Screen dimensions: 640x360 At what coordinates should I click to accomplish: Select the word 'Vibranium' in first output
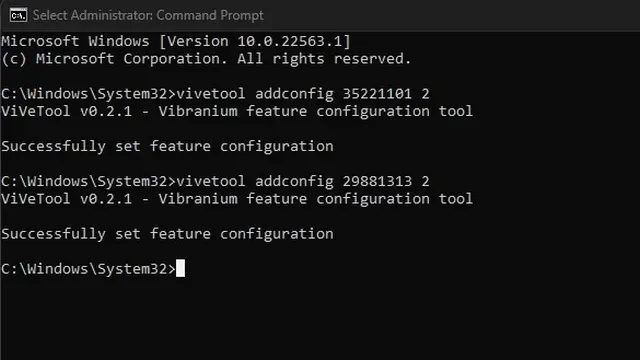(198, 111)
